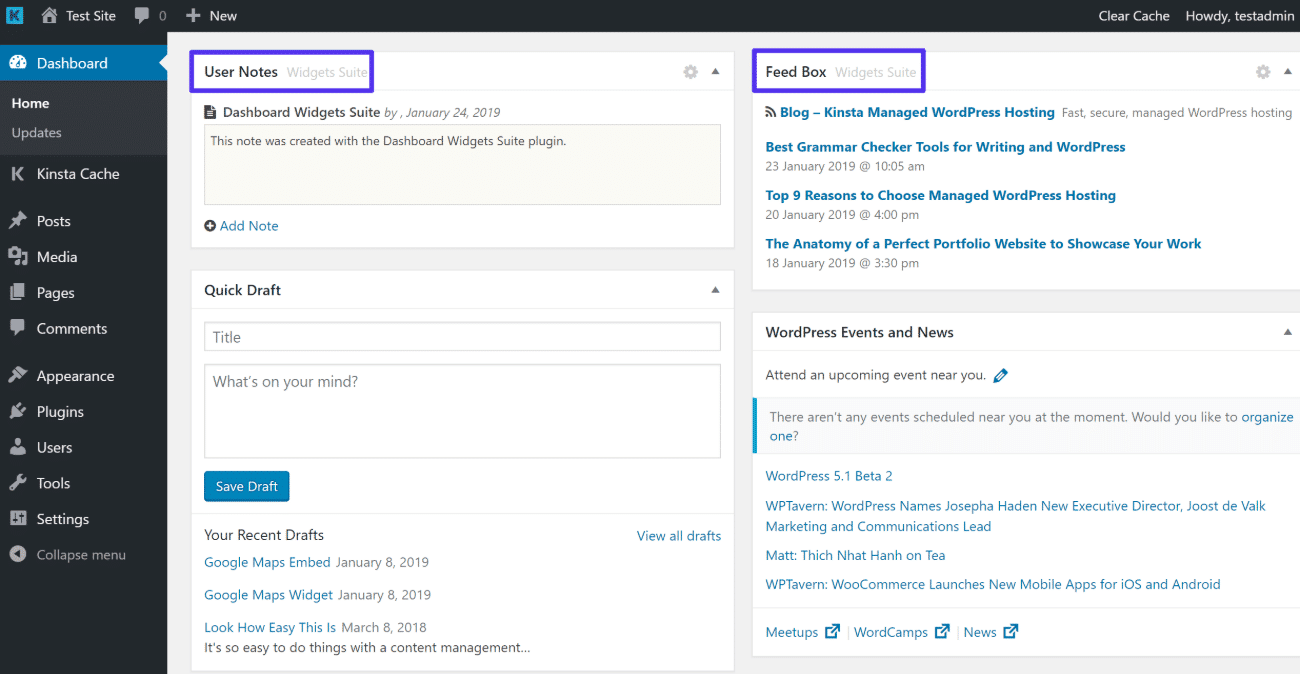
Task: Click the Save Draft button
Action: [x=246, y=486]
